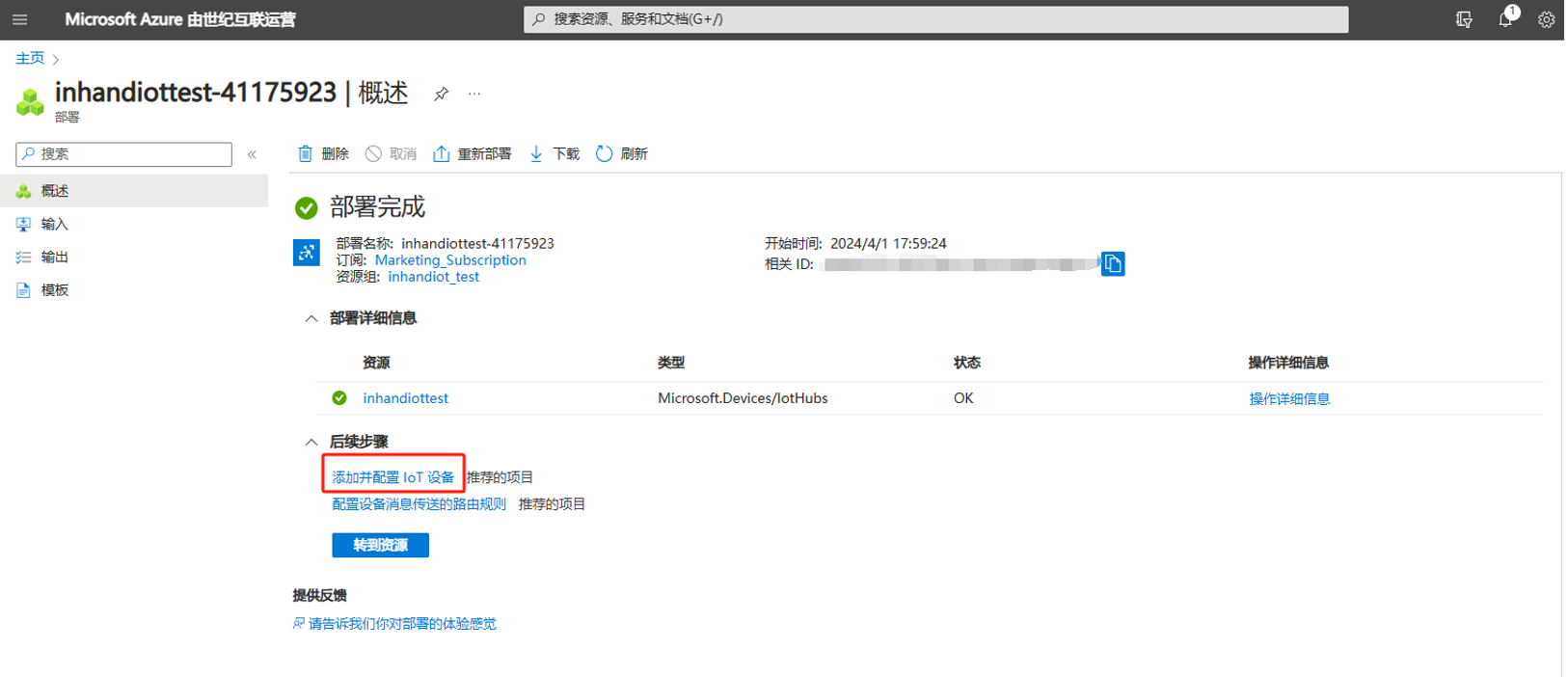Open the notifications bell
The width and height of the screenshot is (1568, 677).
click(x=1505, y=18)
